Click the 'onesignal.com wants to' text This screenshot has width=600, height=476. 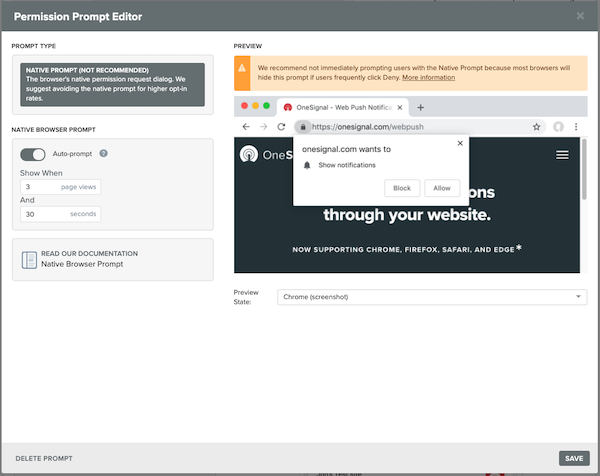click(x=346, y=149)
